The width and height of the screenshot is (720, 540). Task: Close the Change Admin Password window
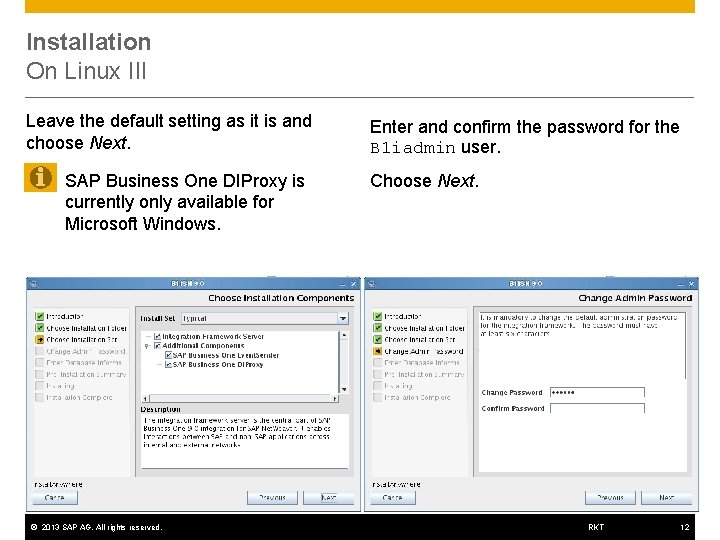coord(691,284)
